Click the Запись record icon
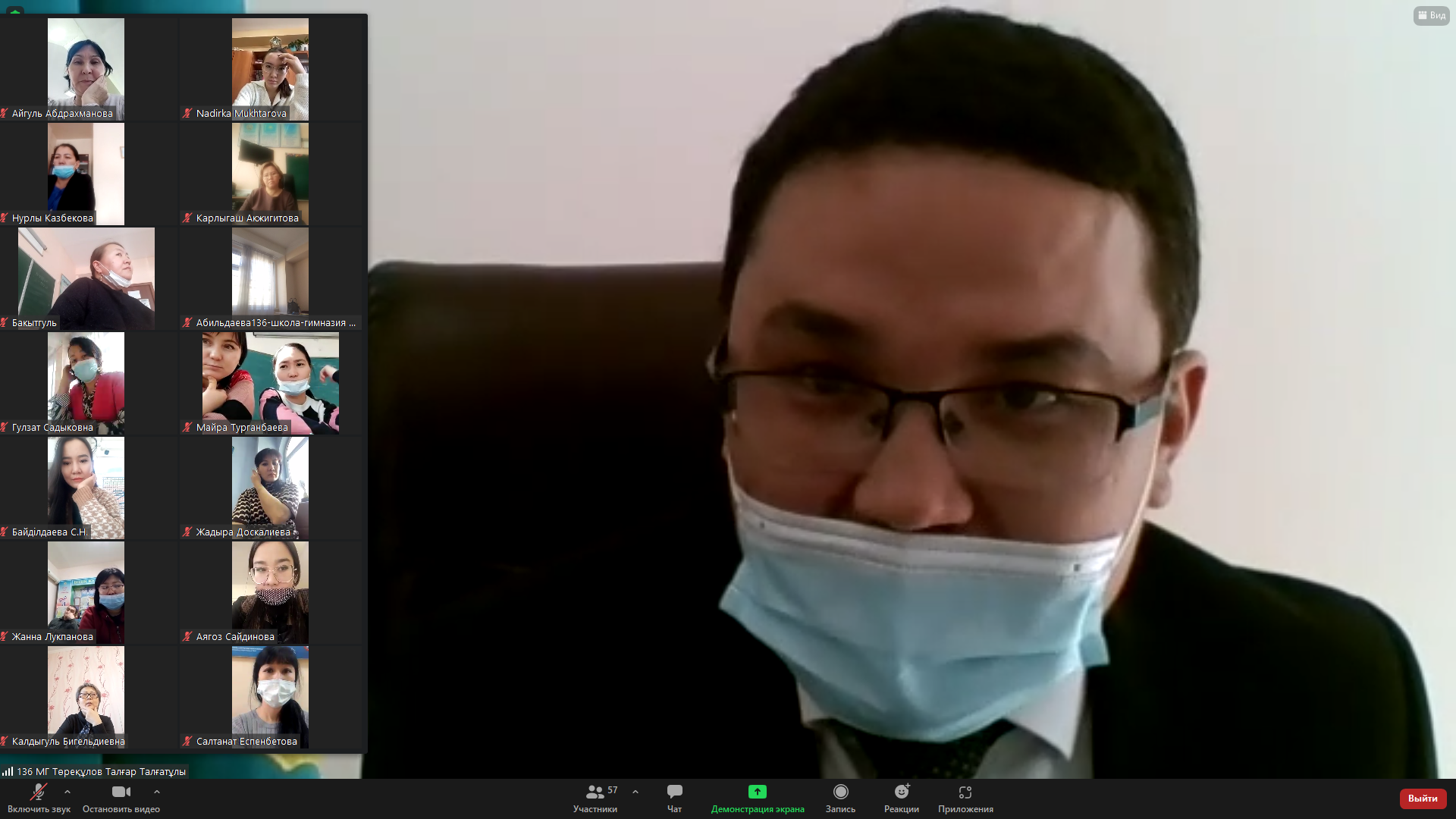This screenshot has height=819, width=1456. click(x=840, y=792)
